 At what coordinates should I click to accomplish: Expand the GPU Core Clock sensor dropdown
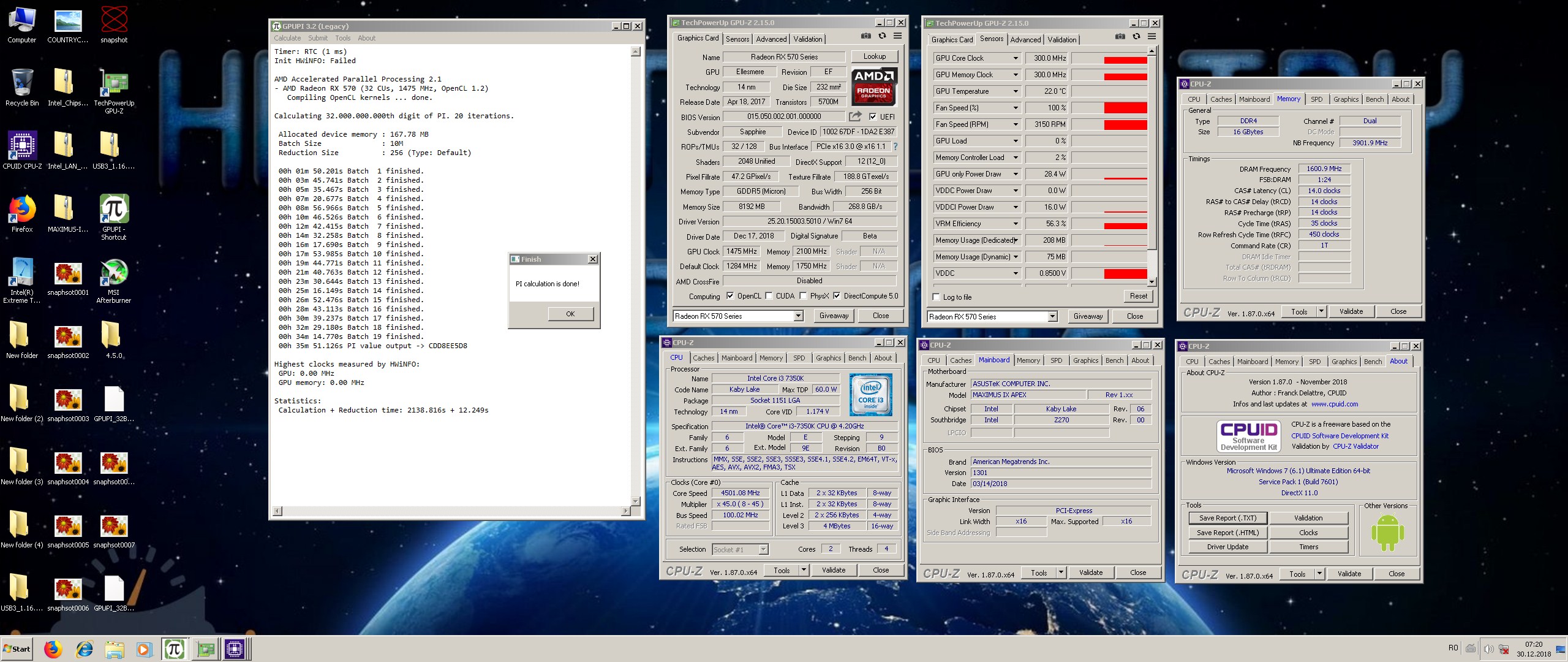pyautogui.click(x=1015, y=58)
